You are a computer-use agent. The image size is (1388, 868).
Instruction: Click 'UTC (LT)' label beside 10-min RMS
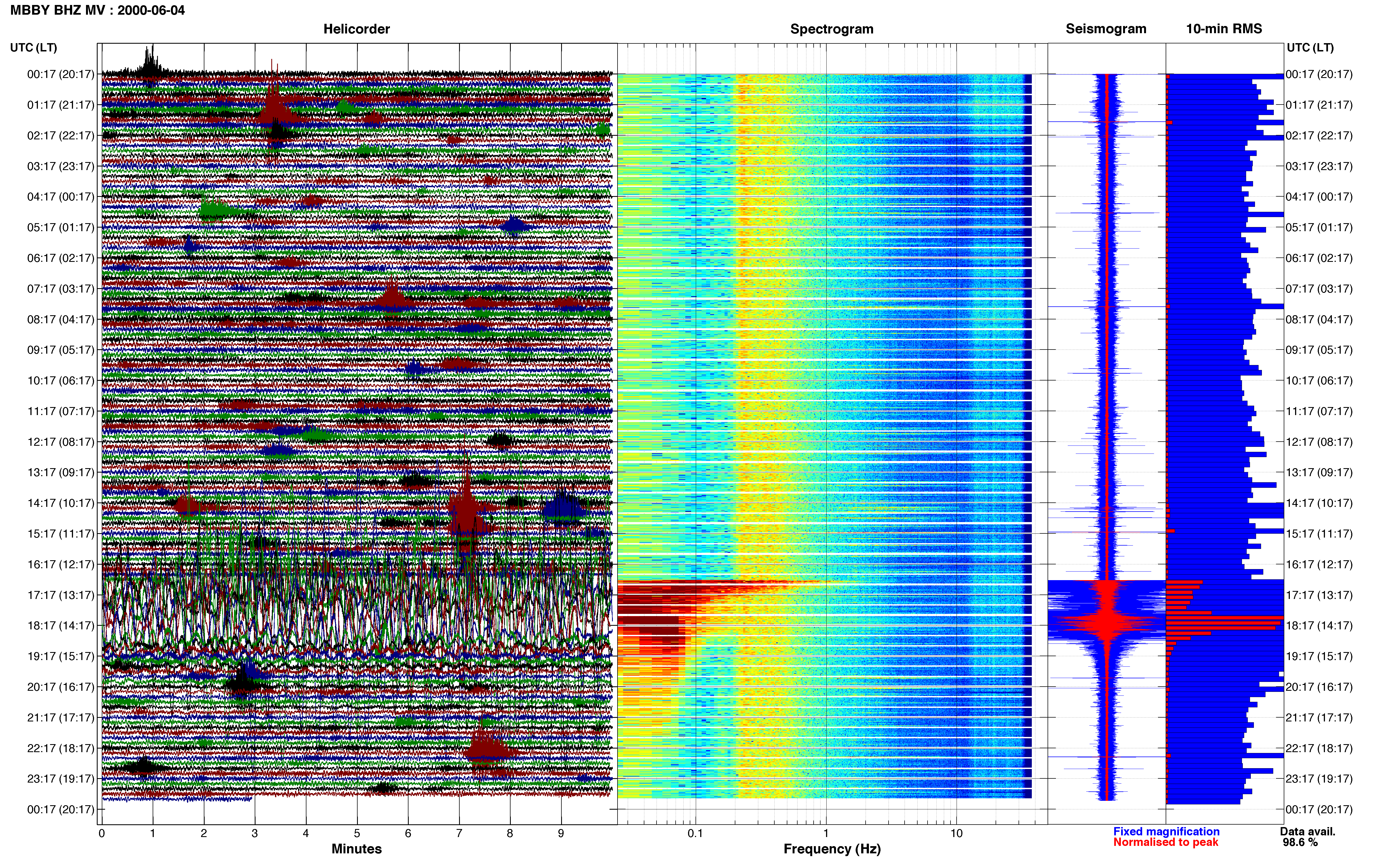point(1310,48)
